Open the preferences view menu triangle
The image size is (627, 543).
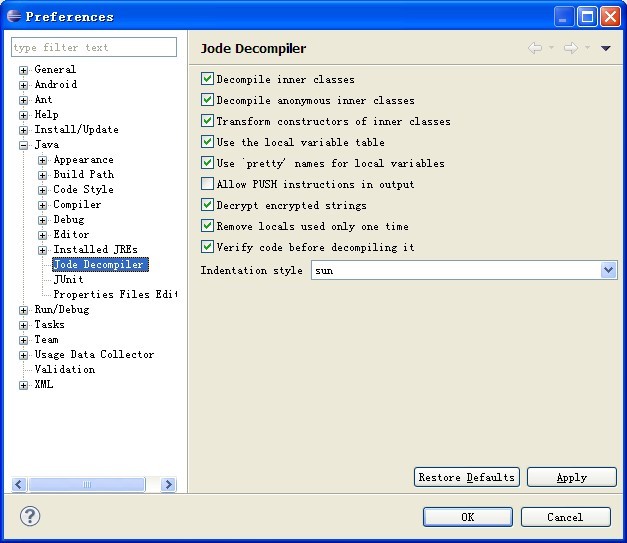[x=605, y=48]
